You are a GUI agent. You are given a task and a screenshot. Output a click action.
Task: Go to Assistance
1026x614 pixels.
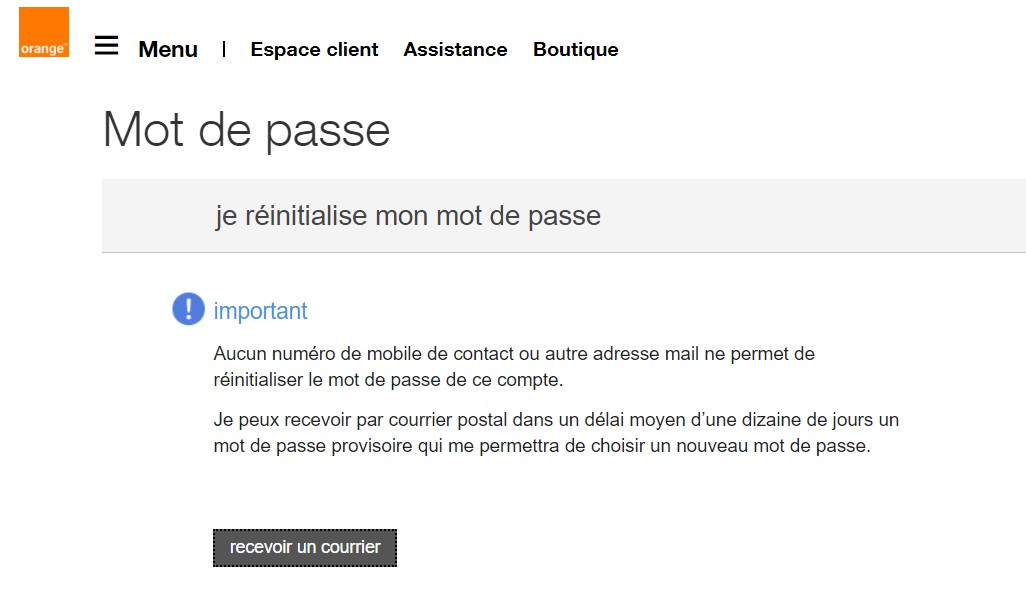pyautogui.click(x=455, y=49)
